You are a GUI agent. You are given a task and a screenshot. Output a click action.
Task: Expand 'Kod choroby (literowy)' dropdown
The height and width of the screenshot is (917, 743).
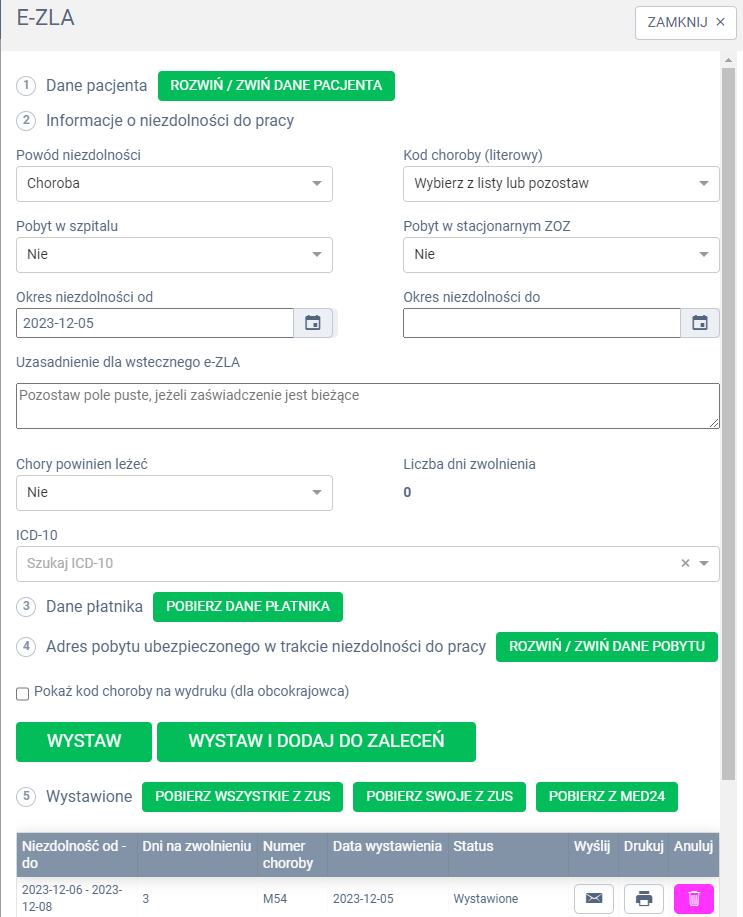(561, 184)
